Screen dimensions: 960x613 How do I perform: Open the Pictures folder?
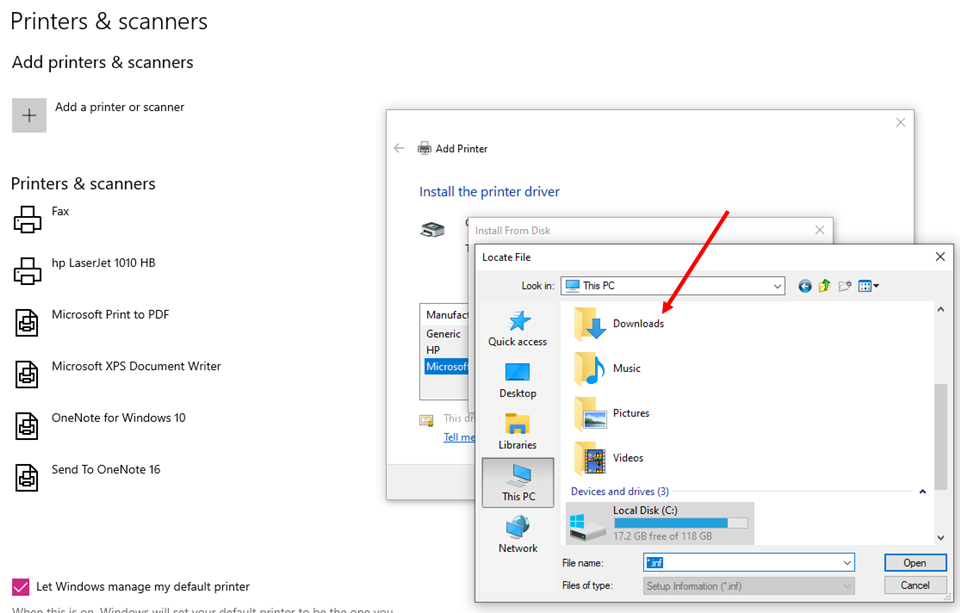612,413
